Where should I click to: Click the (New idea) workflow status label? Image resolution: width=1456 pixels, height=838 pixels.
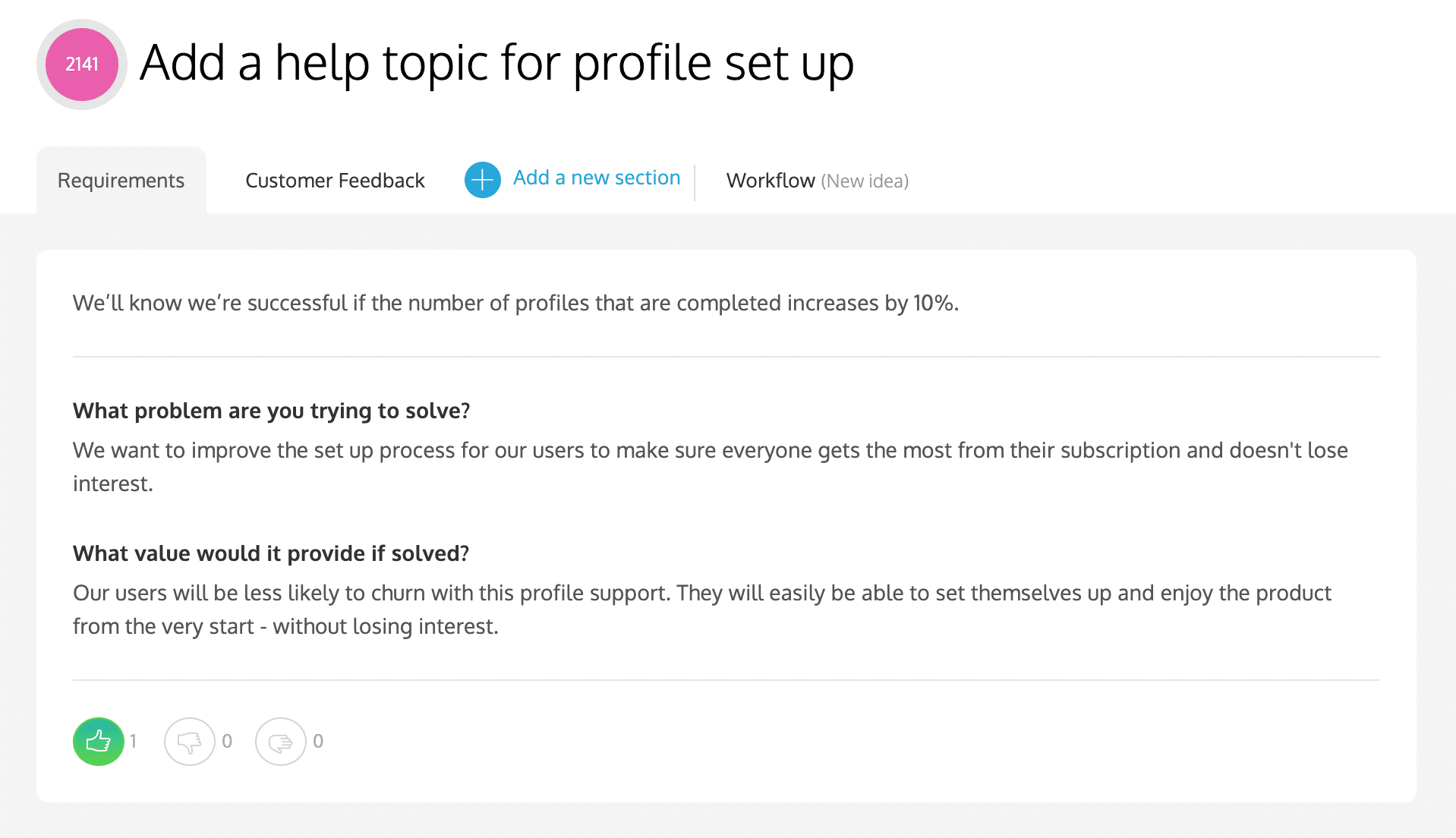click(x=865, y=181)
